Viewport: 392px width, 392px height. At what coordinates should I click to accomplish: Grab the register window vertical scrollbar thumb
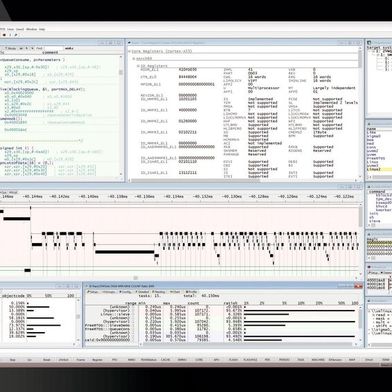pos(360,59)
